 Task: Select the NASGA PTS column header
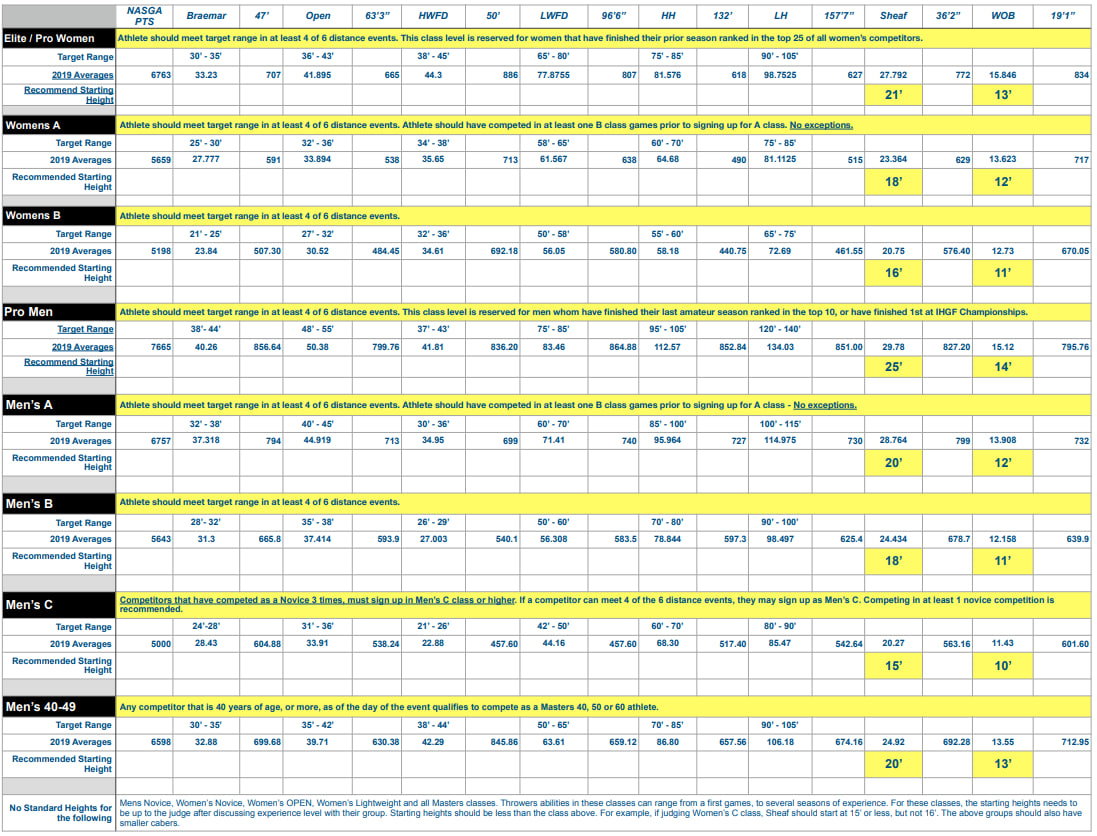146,15
